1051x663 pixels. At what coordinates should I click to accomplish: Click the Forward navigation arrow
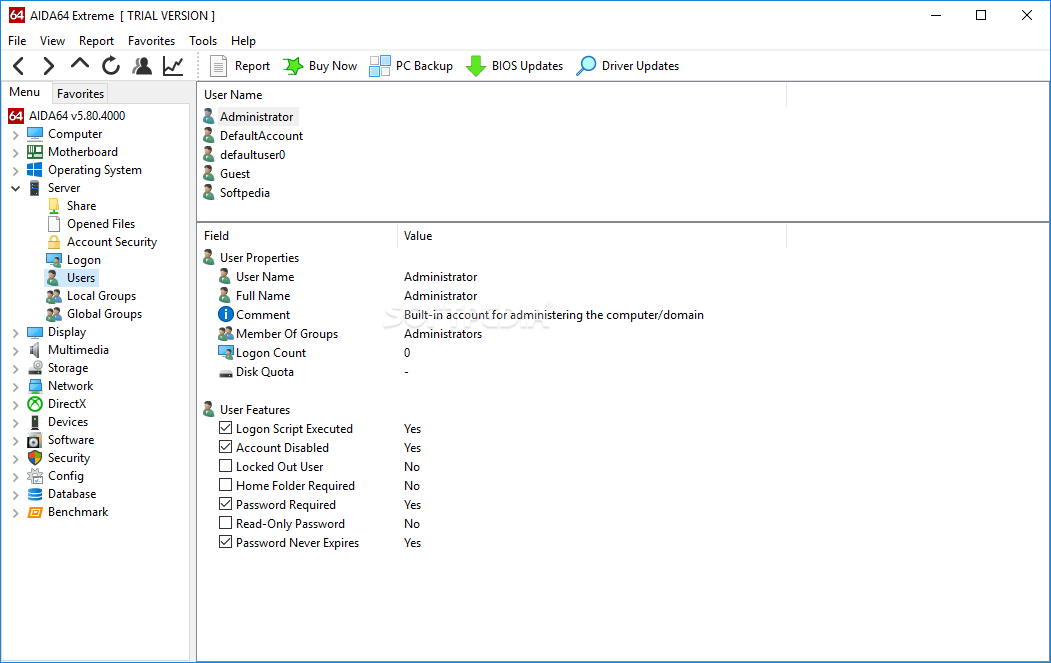click(x=48, y=66)
